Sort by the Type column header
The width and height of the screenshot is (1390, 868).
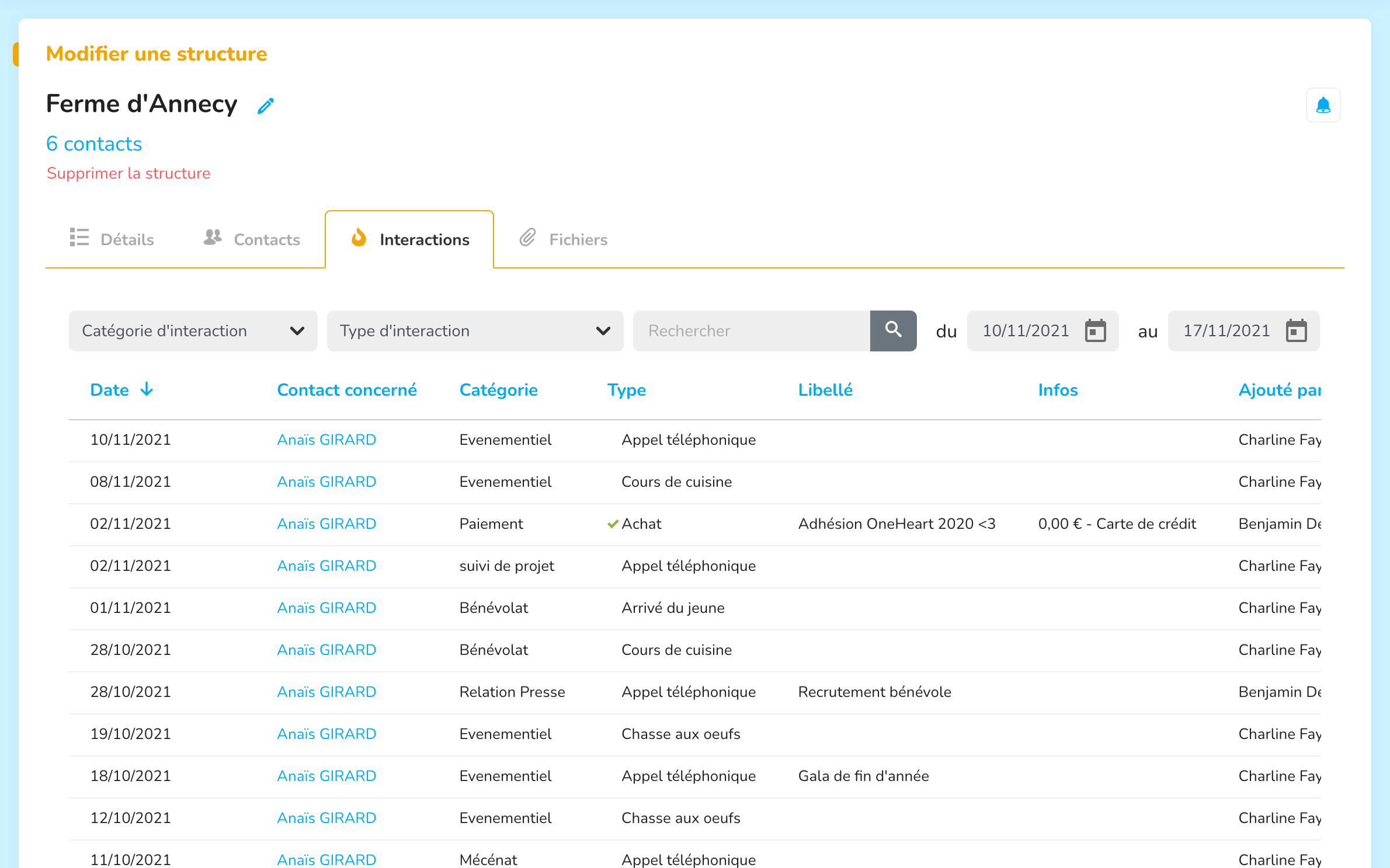[x=626, y=390]
